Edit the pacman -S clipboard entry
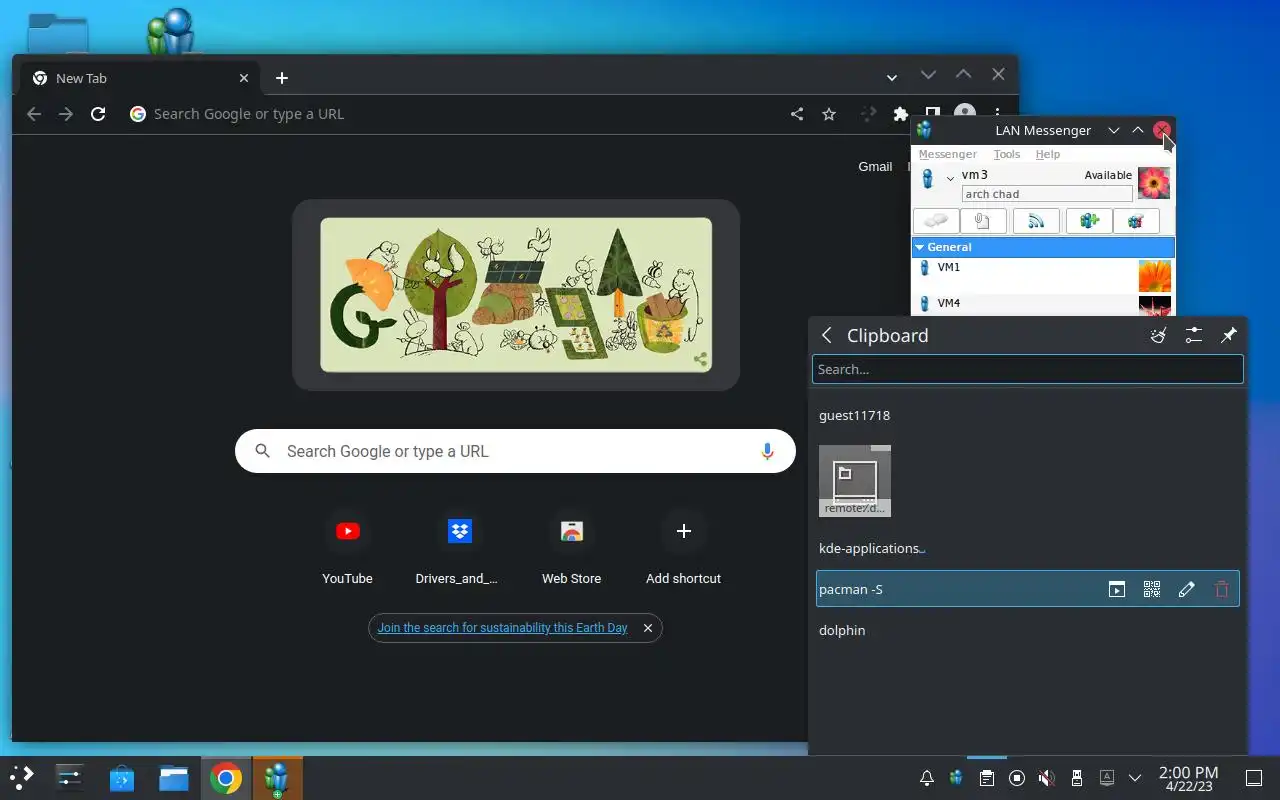The image size is (1280, 800). point(1187,589)
